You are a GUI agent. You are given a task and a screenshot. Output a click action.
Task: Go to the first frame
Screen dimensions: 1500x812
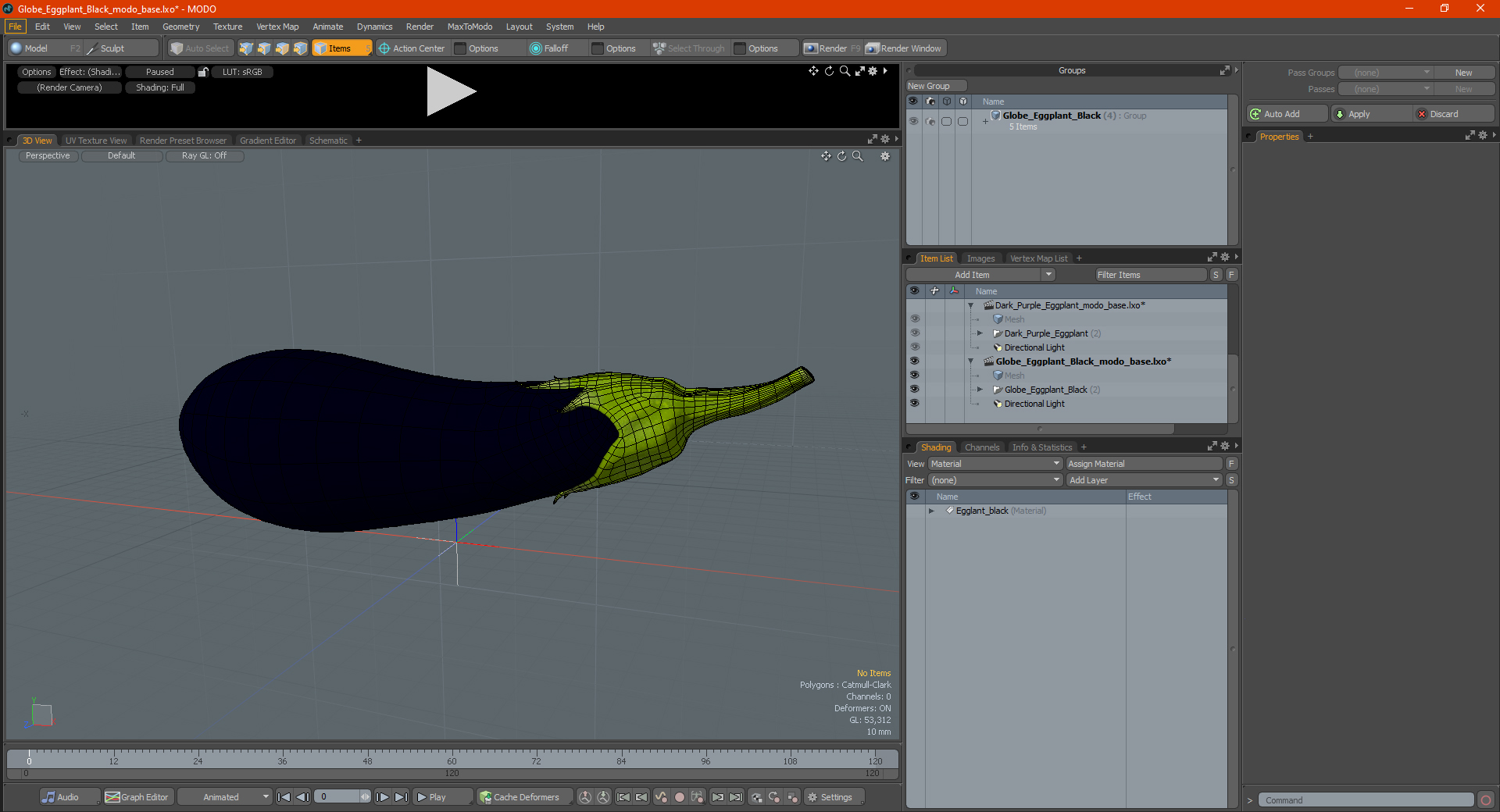tap(284, 797)
